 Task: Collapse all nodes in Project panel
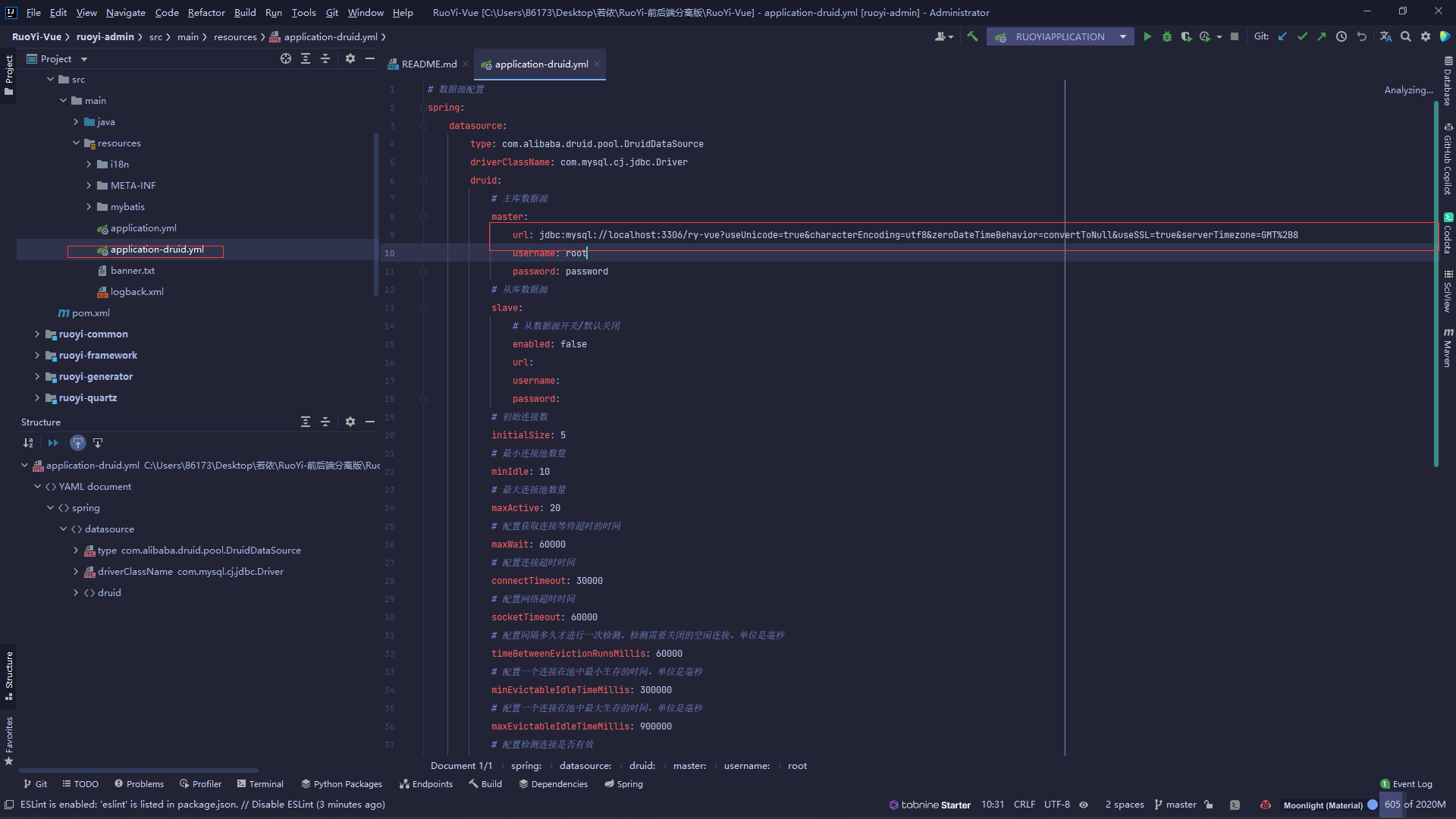[x=325, y=58]
